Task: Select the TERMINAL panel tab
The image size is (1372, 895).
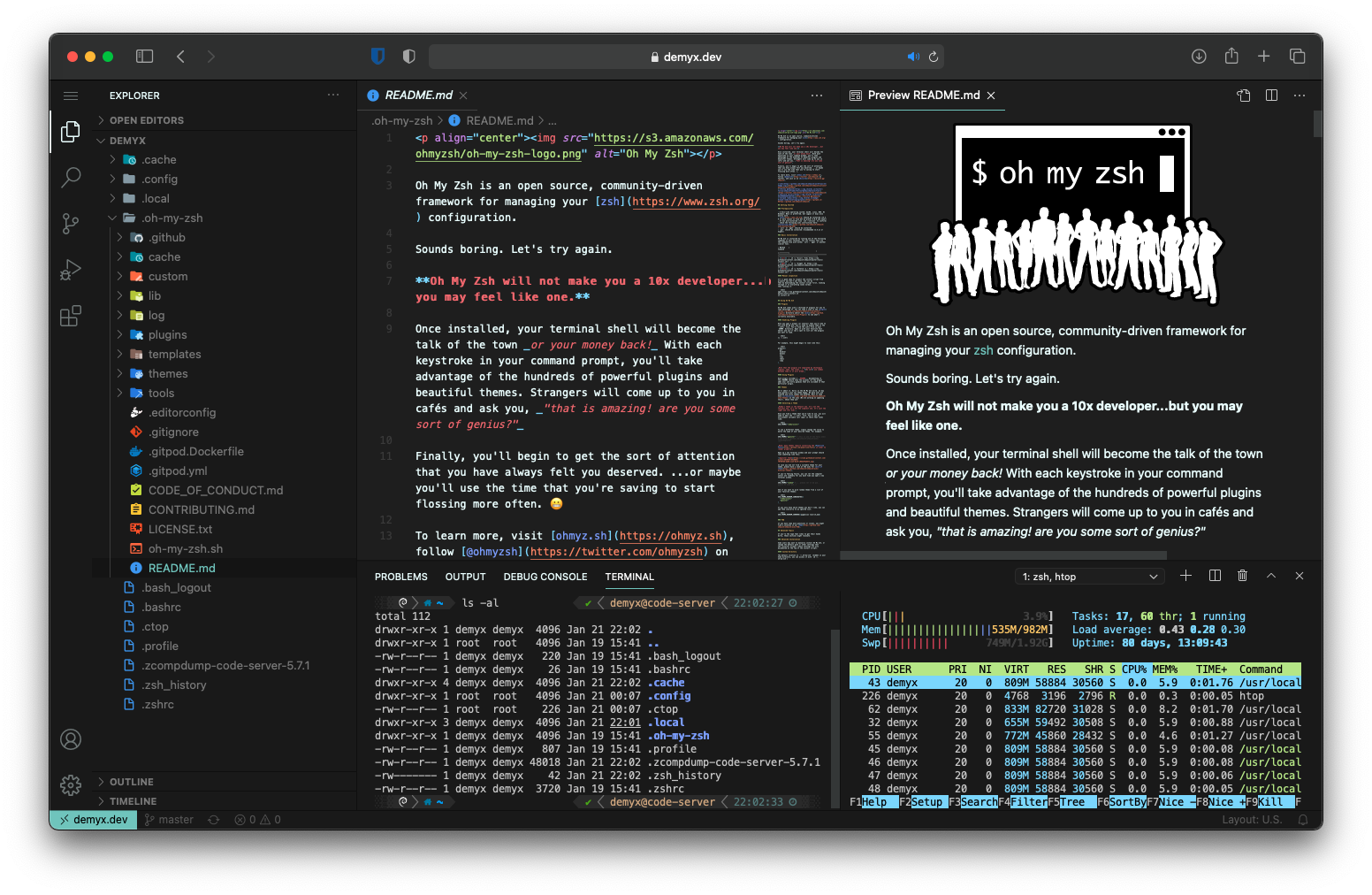Action: click(629, 577)
